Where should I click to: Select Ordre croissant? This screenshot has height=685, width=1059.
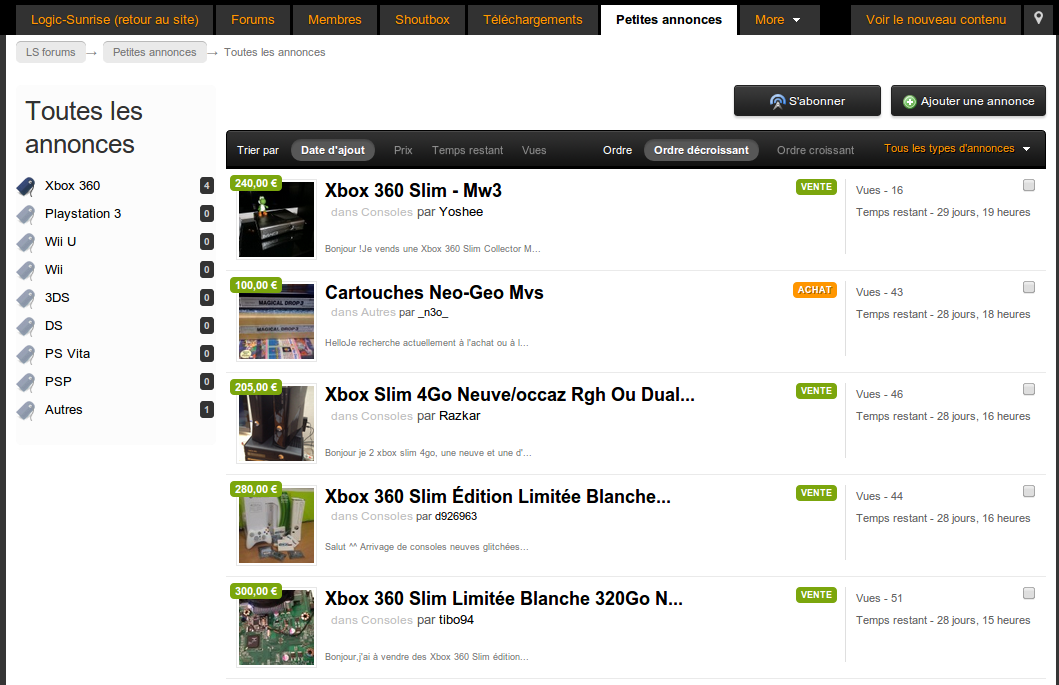coord(815,150)
